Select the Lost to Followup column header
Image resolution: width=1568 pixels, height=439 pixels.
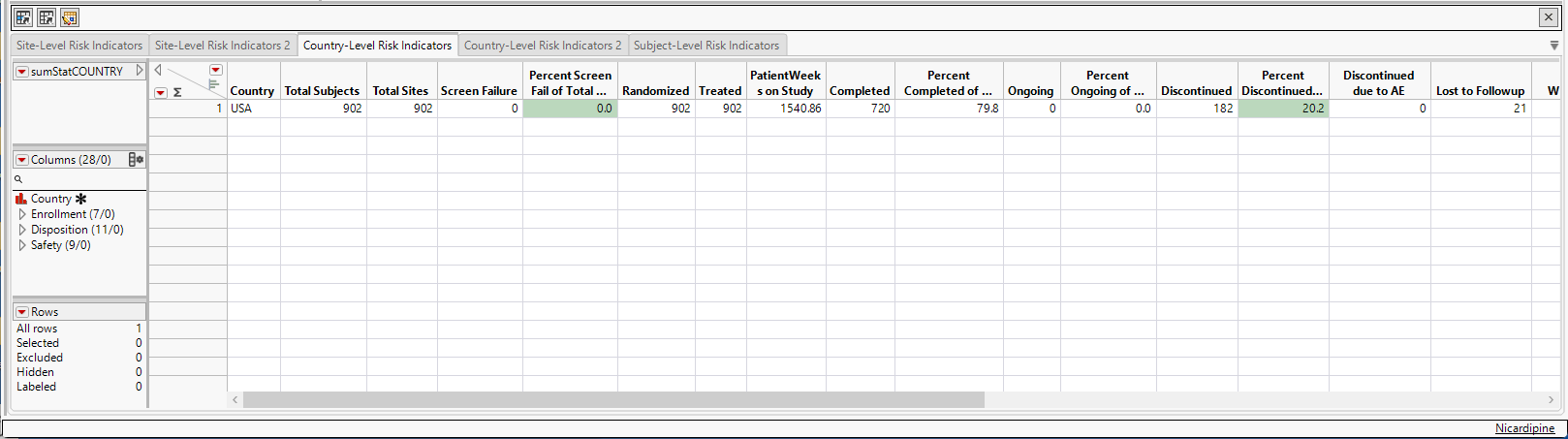click(x=1481, y=82)
